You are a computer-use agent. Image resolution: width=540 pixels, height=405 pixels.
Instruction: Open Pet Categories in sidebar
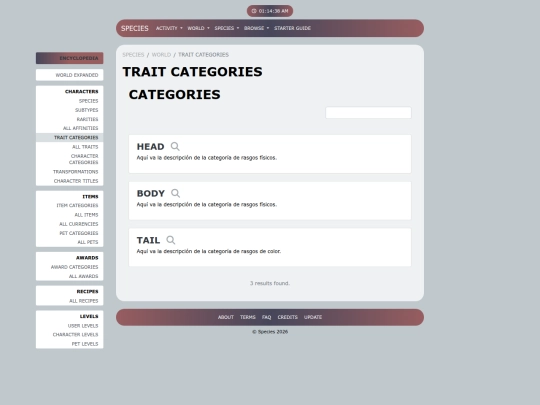coord(79,233)
